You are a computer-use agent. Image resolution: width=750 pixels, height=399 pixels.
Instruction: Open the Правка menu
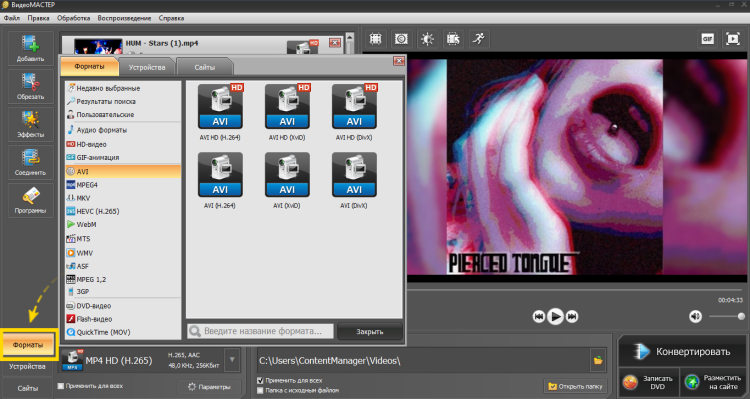[x=38, y=18]
